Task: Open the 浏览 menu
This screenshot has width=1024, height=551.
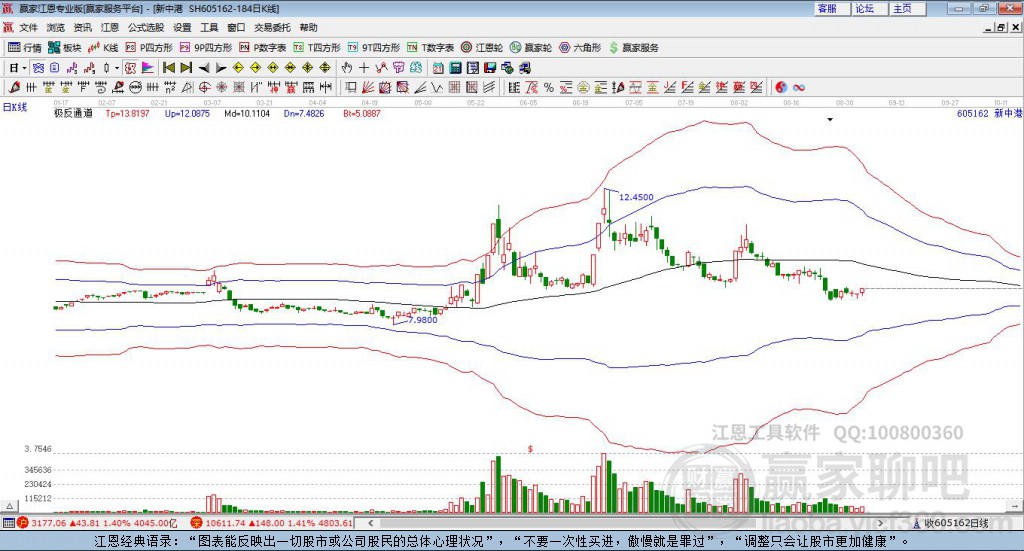Action: tap(56, 27)
